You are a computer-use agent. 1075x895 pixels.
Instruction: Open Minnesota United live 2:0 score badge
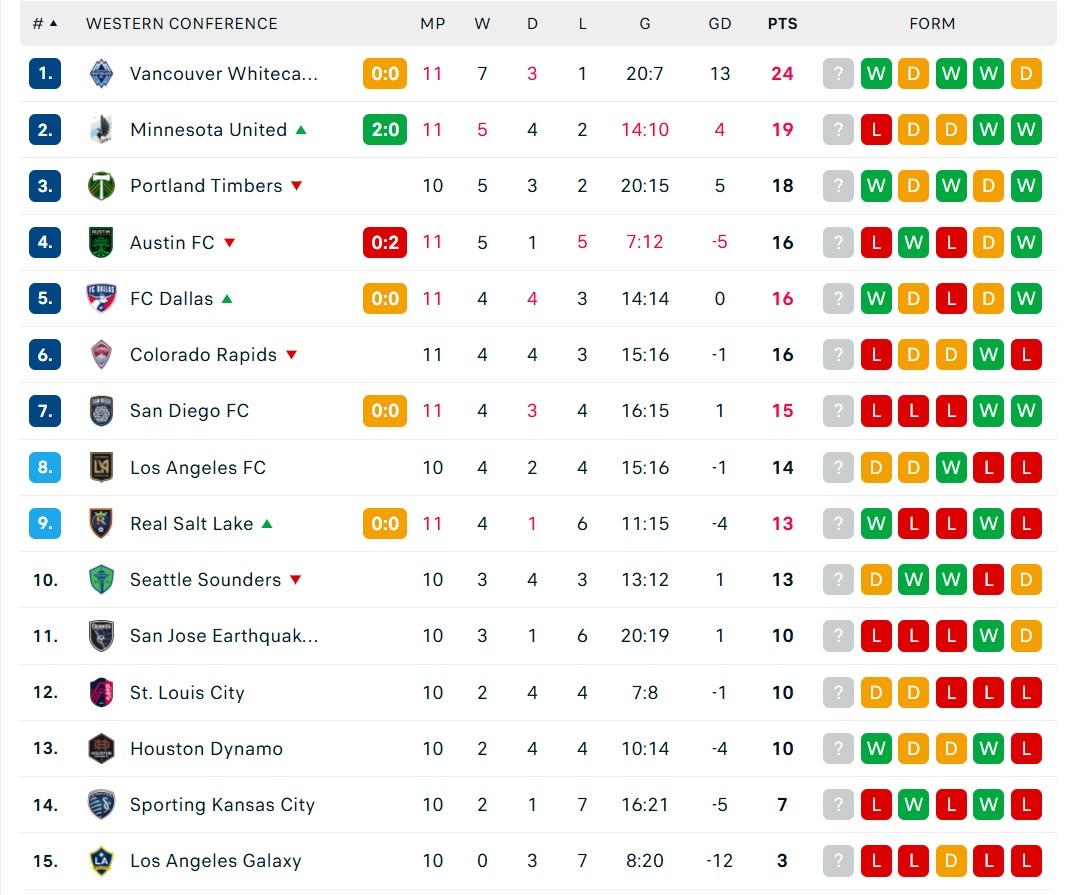(x=385, y=130)
